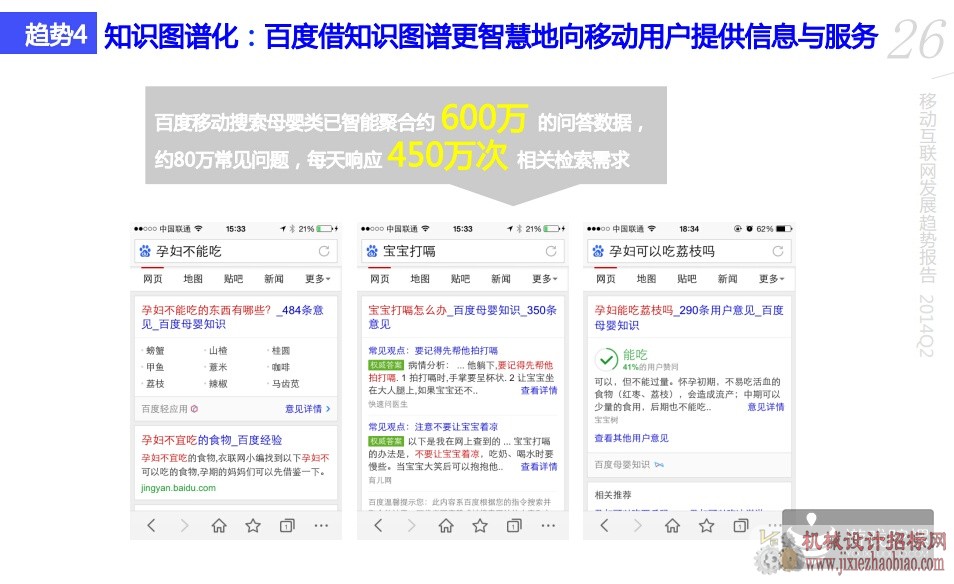
Task: Click Baidu paw logo beside 孕妇可以吃荔枝吗 query
Action: [598, 251]
